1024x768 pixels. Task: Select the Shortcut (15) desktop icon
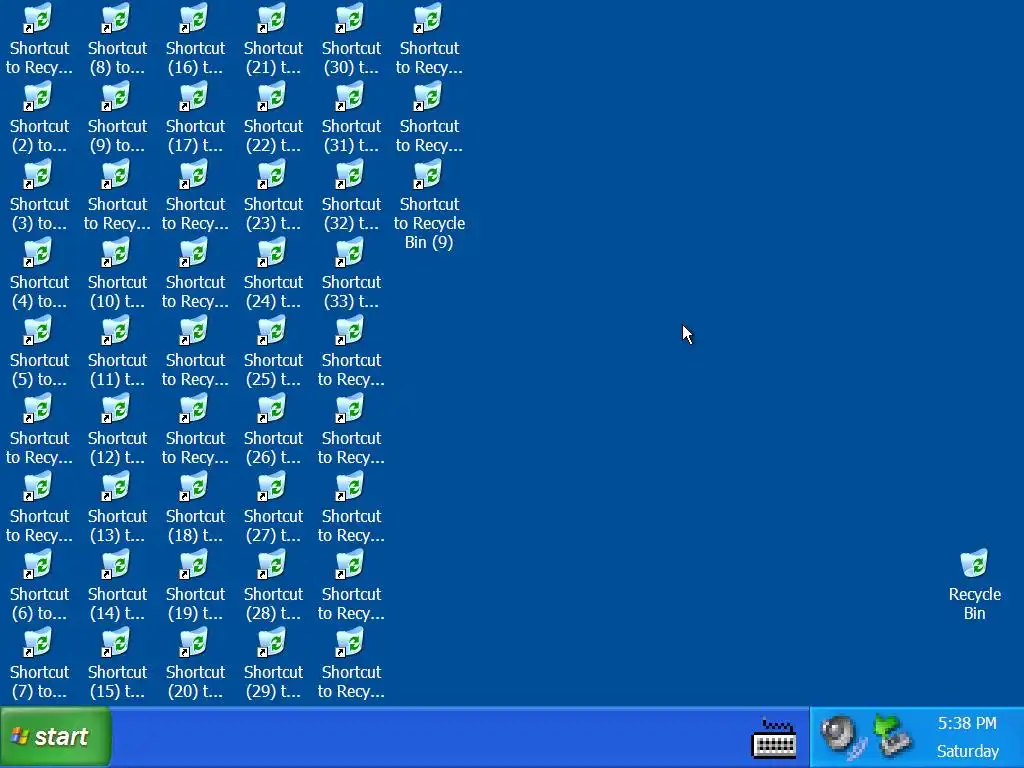coord(118,664)
